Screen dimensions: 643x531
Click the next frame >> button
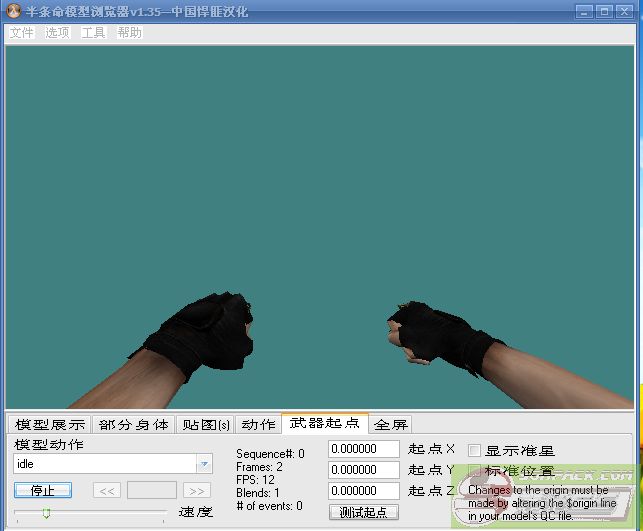click(196, 490)
